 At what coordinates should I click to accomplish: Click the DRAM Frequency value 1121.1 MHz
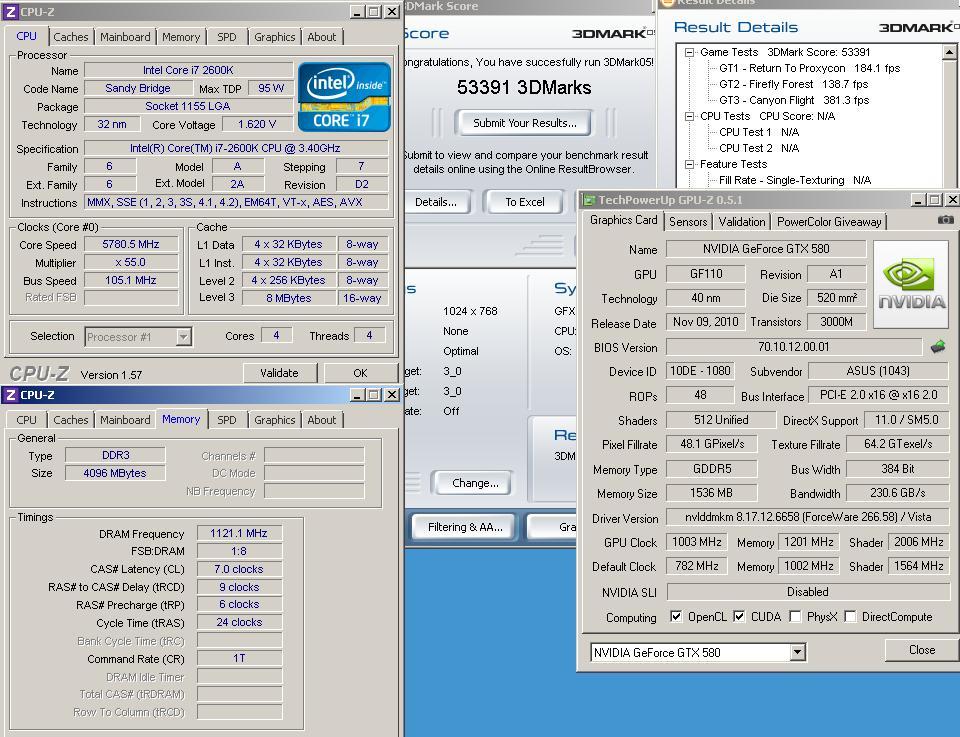click(x=239, y=533)
